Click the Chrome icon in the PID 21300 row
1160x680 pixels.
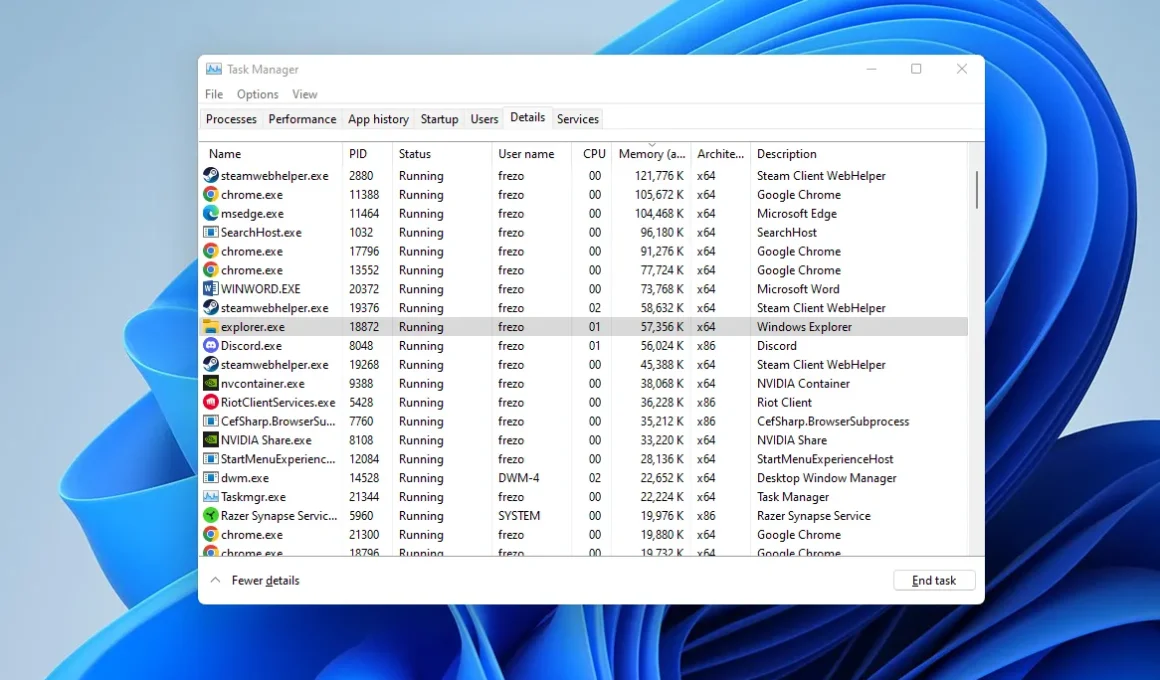[211, 534]
